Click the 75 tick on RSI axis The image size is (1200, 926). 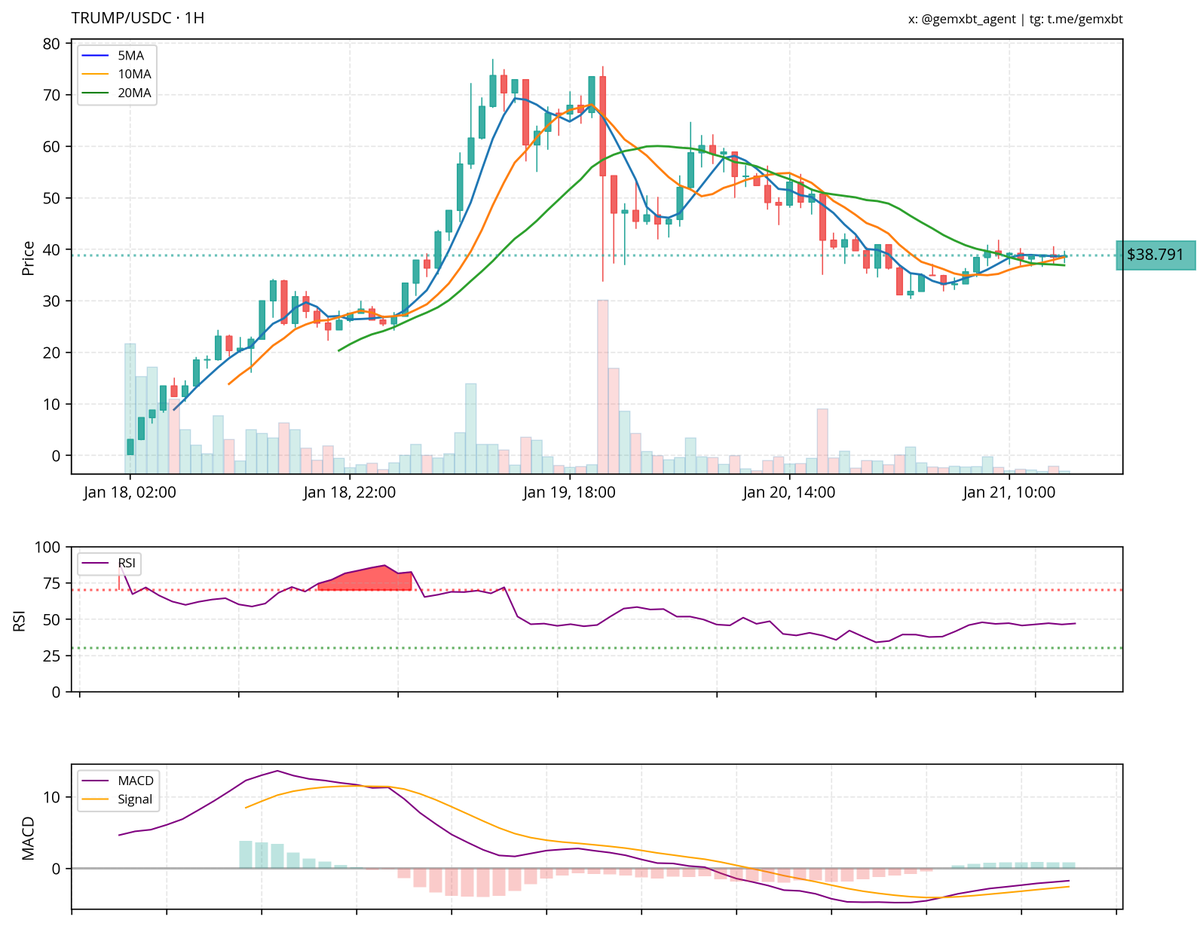[51, 583]
